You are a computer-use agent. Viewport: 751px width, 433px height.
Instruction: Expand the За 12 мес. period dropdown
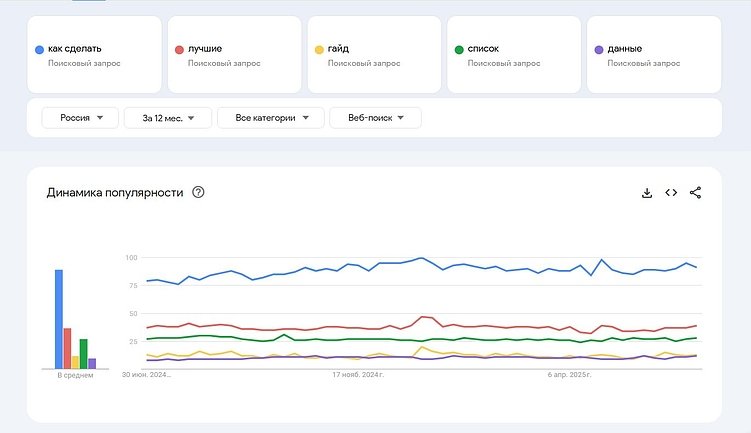click(x=167, y=118)
